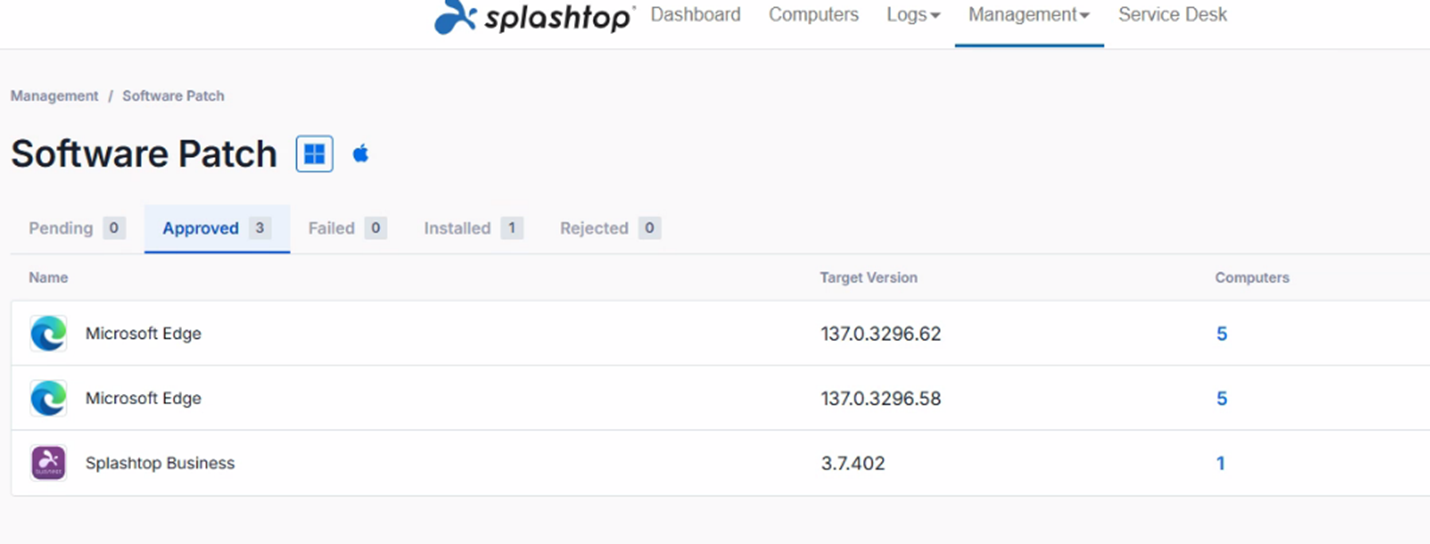Screen dimensions: 1430x544
Task: Open computer count for Edge 137.0.3296.62
Action: pos(1221,334)
